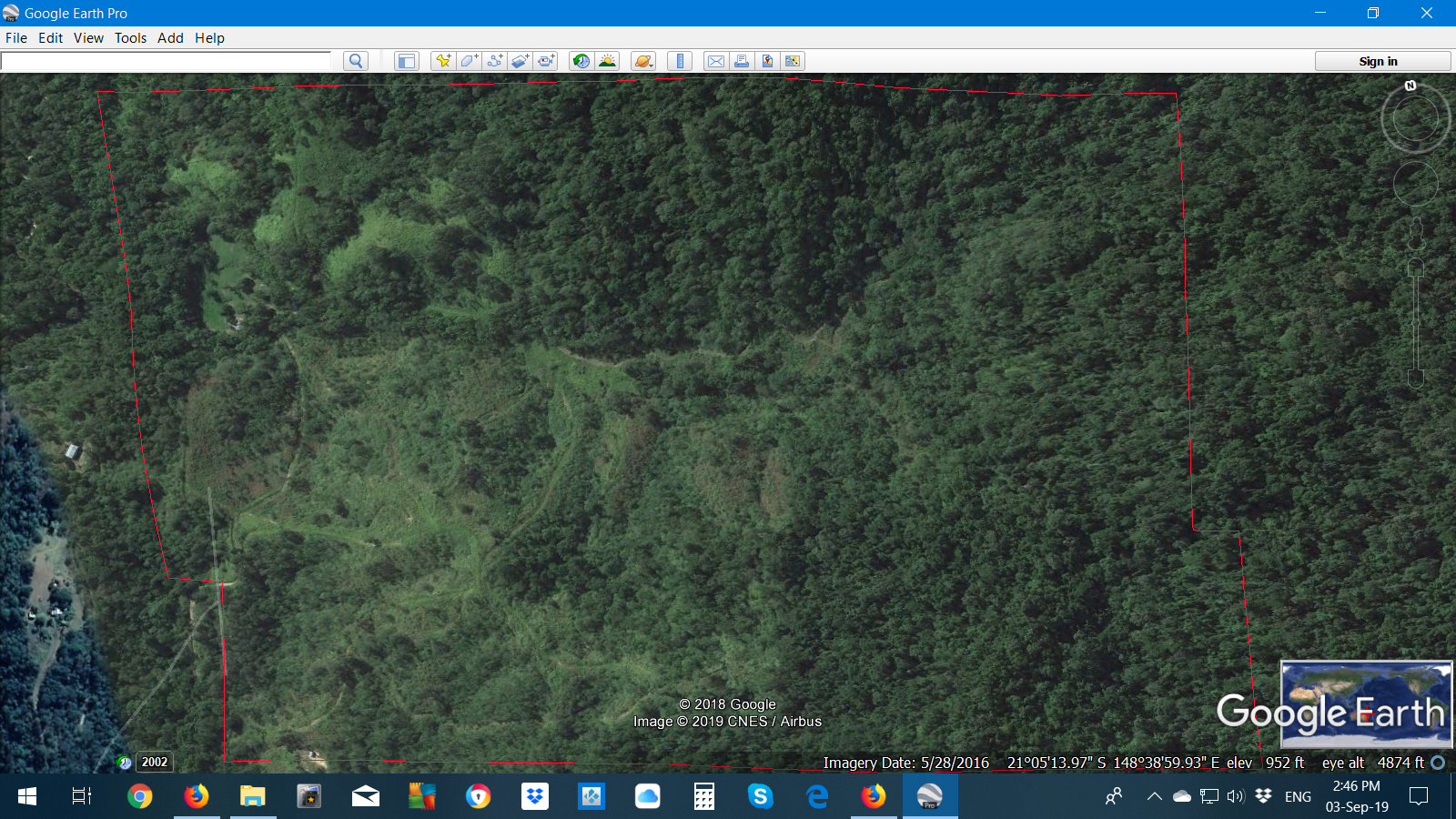The width and height of the screenshot is (1456, 819).
Task: Click the Record a Tour icon
Action: click(x=546, y=61)
